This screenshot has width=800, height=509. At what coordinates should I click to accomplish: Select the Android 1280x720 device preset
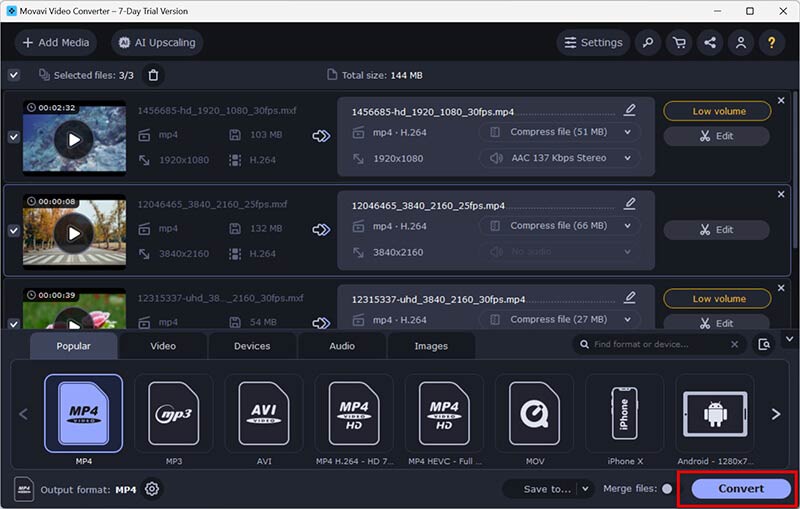click(715, 414)
